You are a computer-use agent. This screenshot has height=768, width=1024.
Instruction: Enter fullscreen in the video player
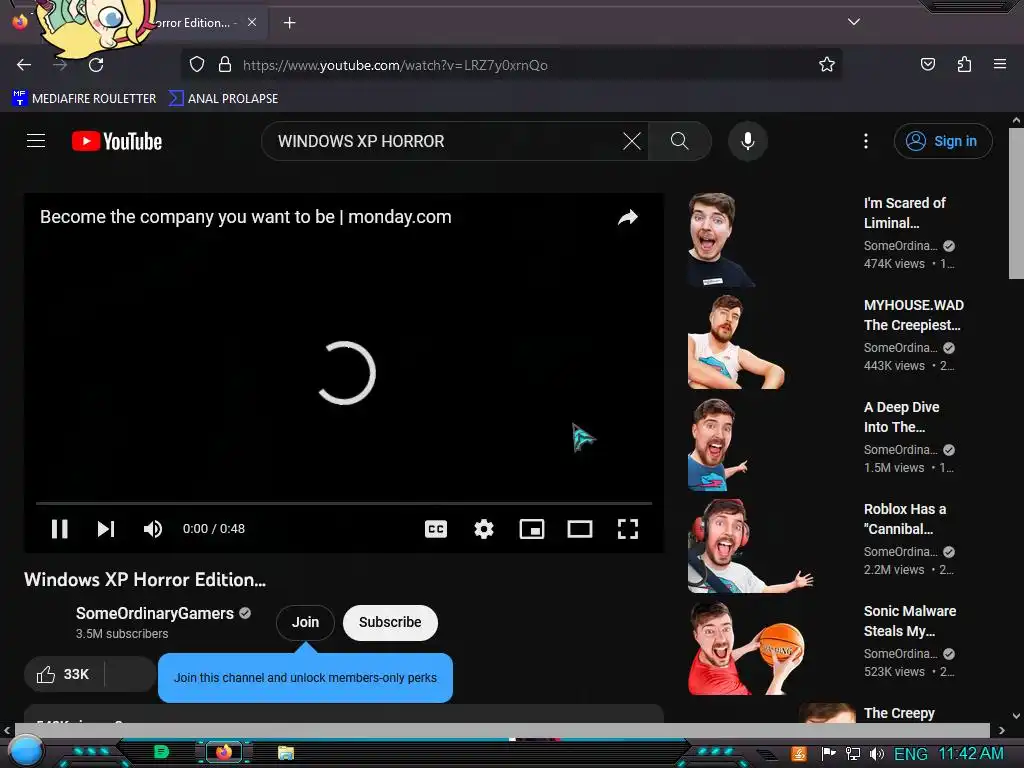pos(628,529)
